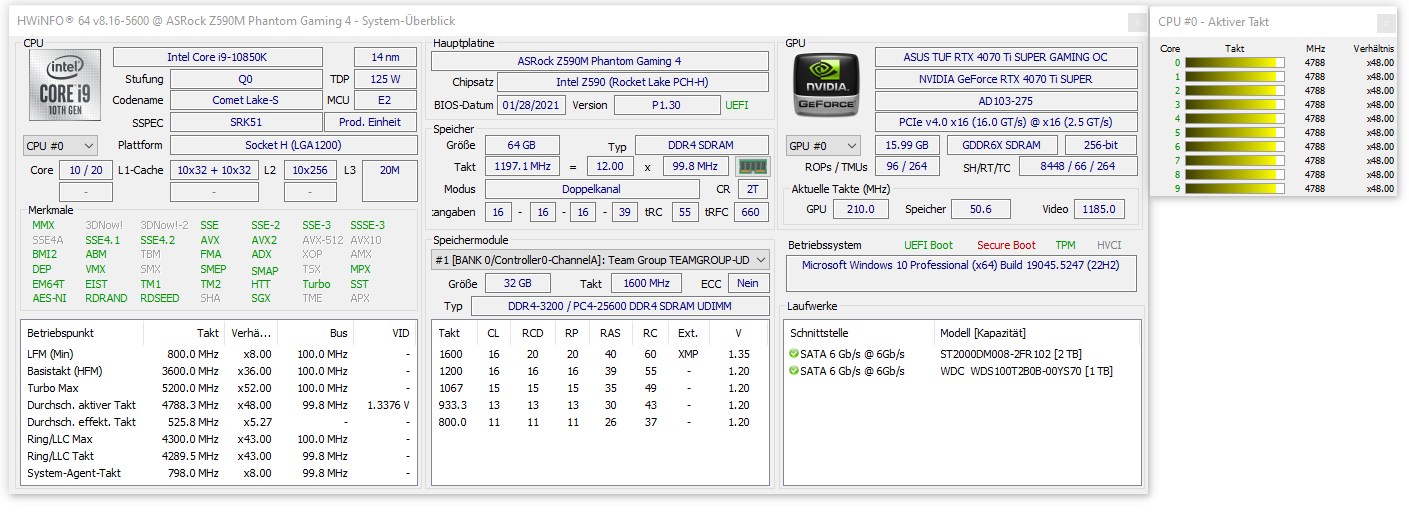Viewport: 1409px width, 512px height.
Task: Click the Microsoft Windows 10 Professional field
Action: [x=961, y=273]
